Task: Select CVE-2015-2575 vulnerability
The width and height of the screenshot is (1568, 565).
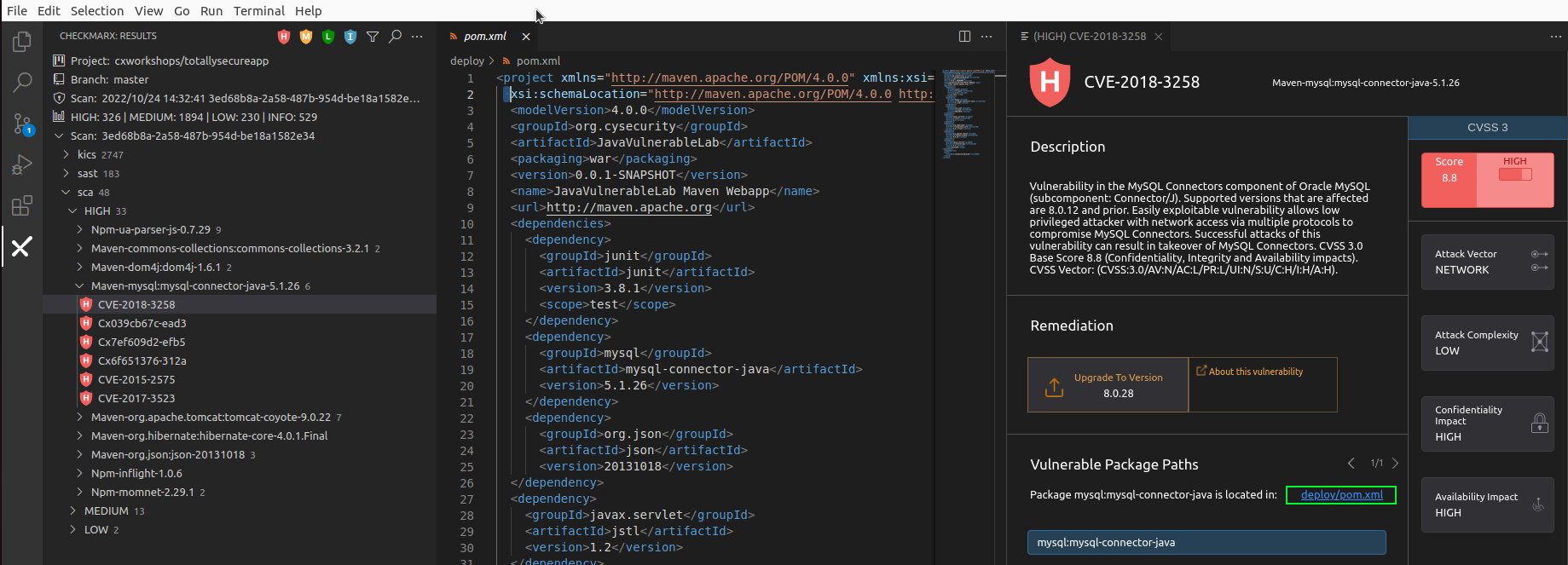Action: [x=240, y=379]
